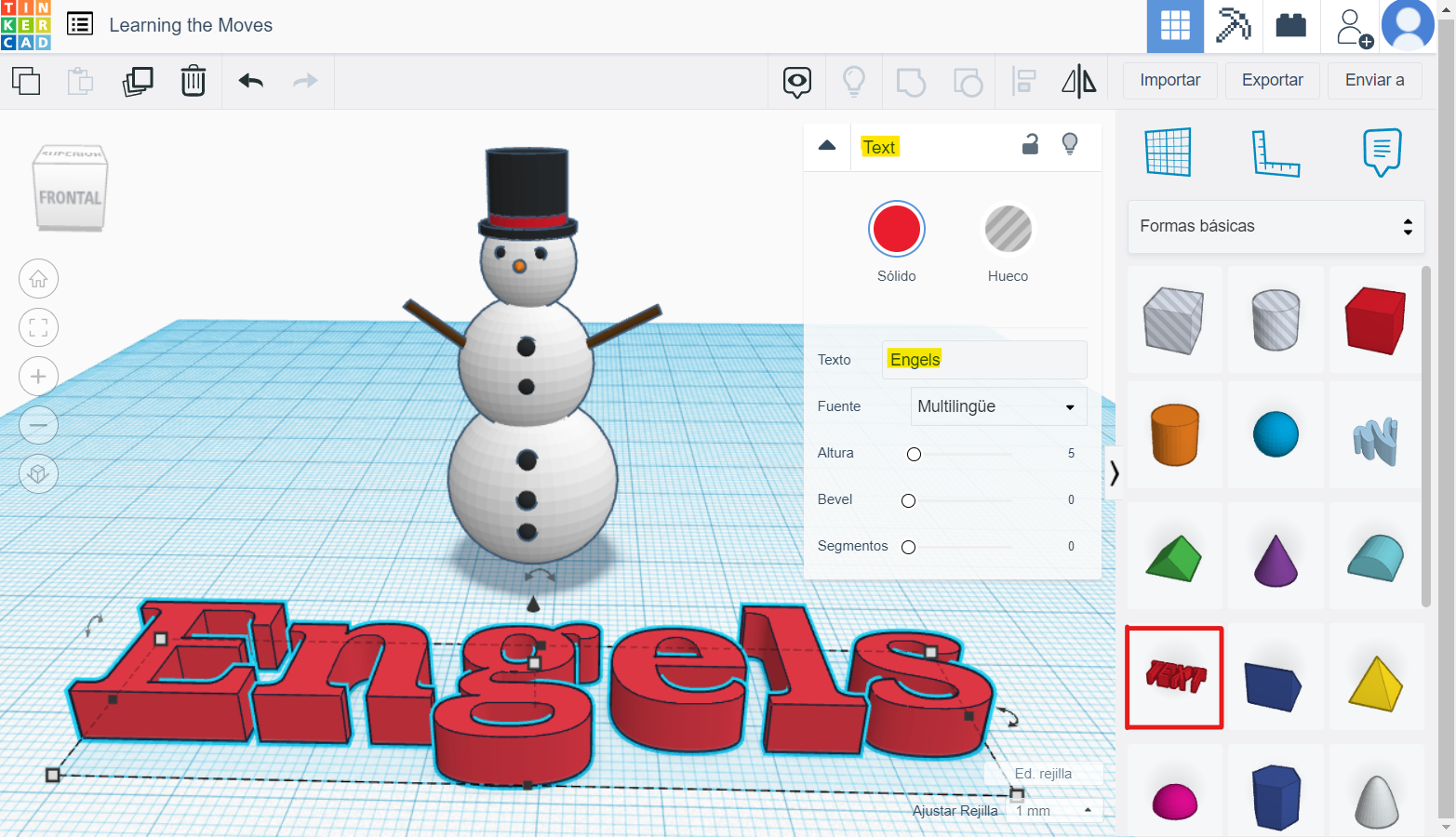
Task: Zoom in on the workplane
Action: coord(38,377)
